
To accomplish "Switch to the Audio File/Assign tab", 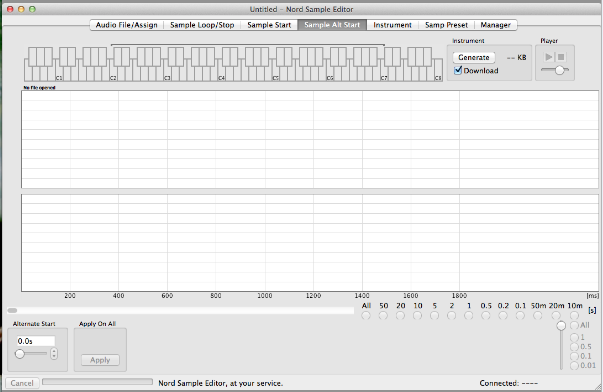I will (127, 25).
